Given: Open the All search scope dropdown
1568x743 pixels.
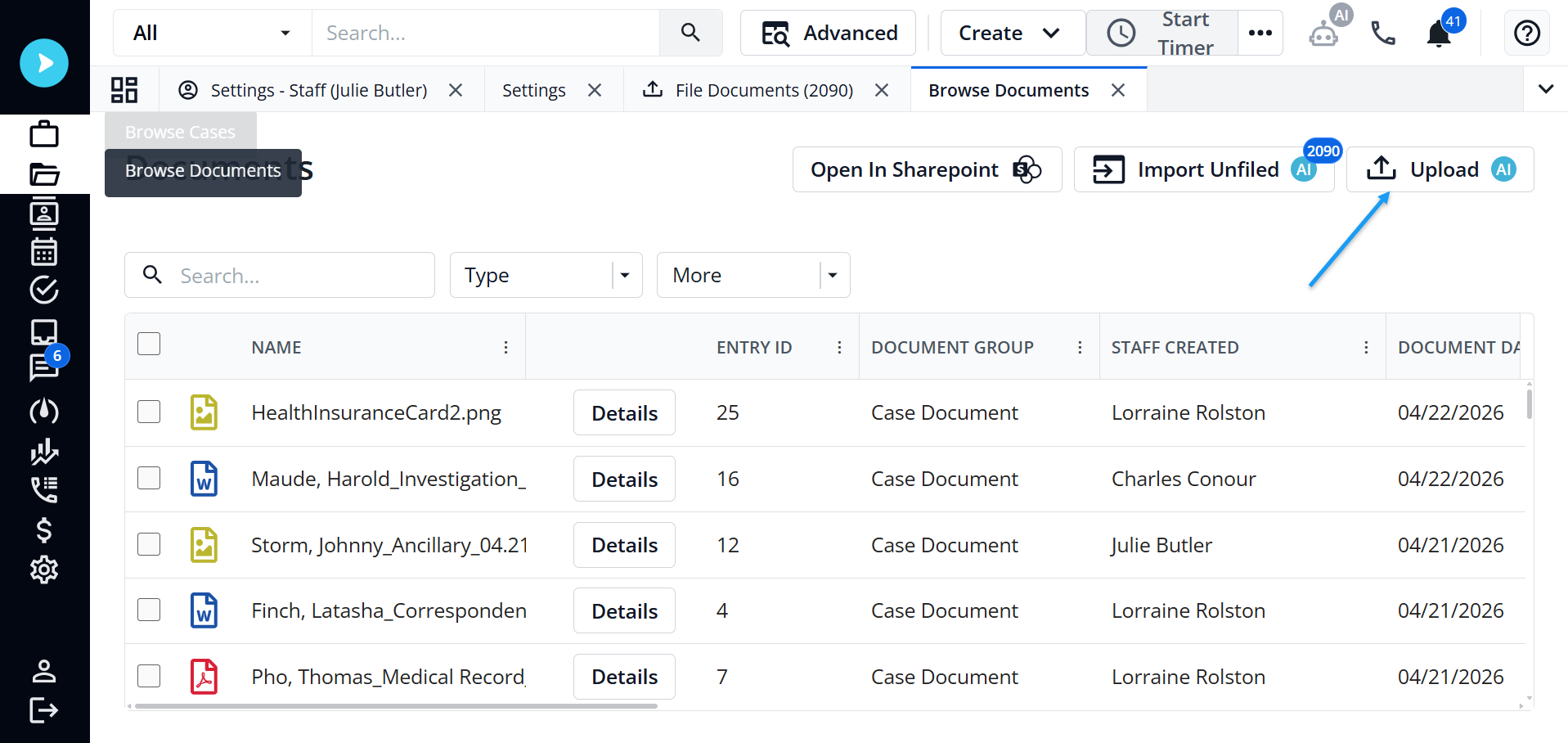Looking at the screenshot, I should 213,33.
